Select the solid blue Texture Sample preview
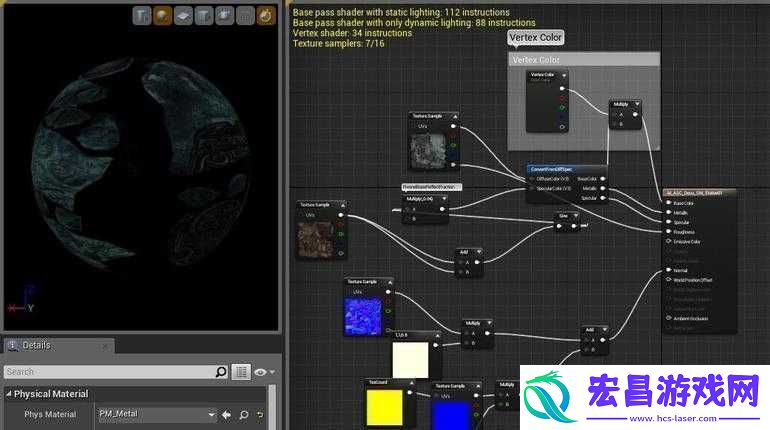The height and width of the screenshot is (430, 770). click(450, 415)
